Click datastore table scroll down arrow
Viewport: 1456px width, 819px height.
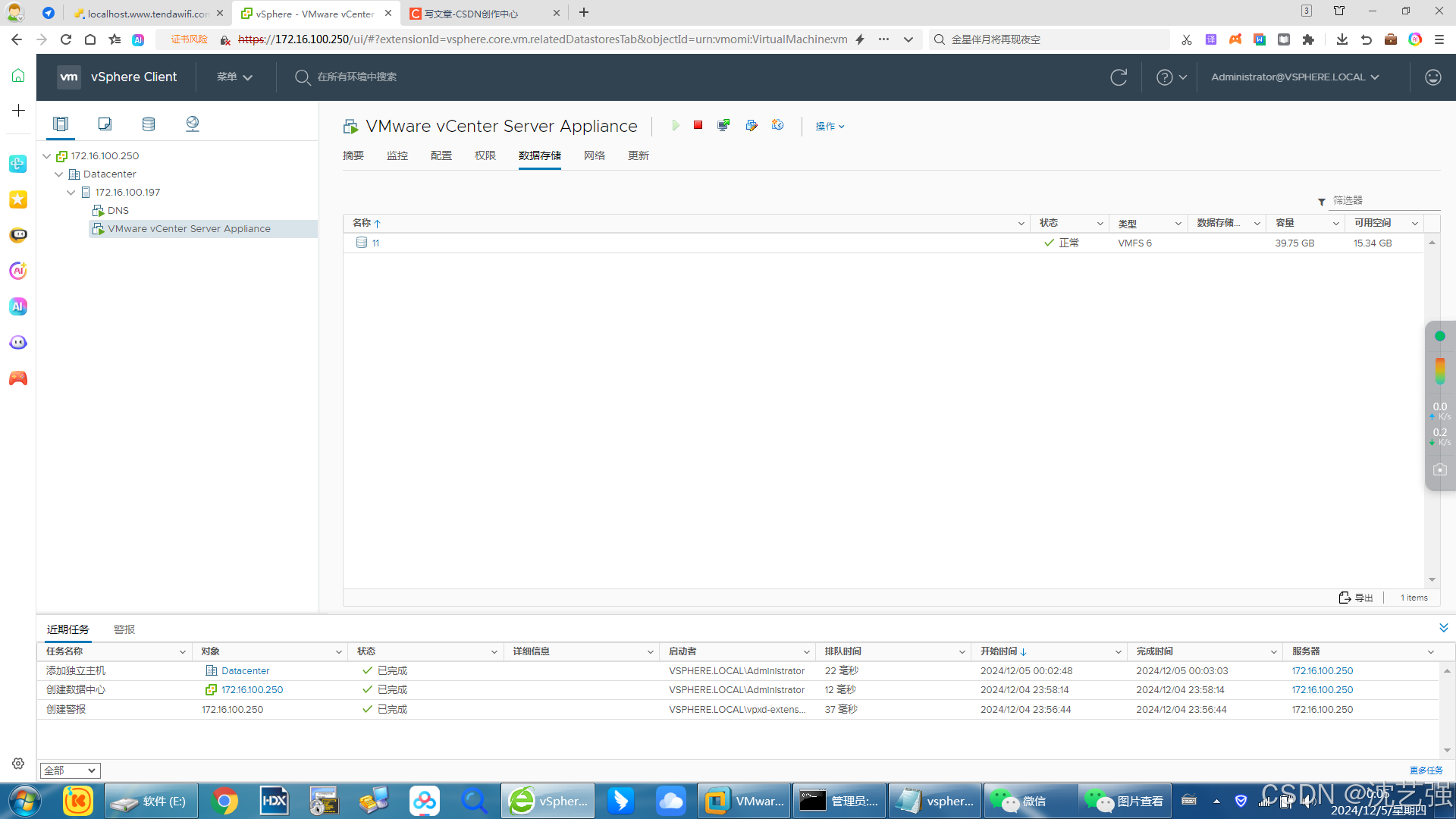pos(1432,580)
